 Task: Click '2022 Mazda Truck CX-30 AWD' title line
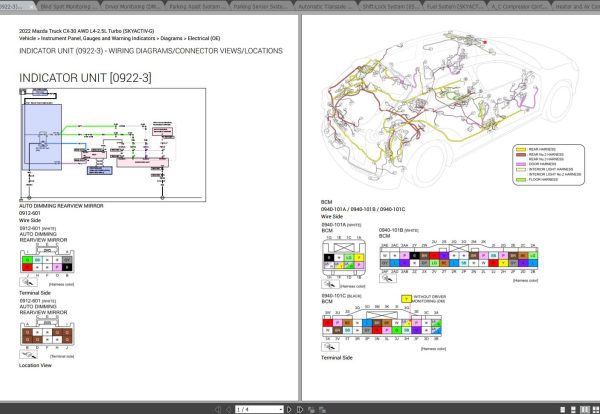86,31
